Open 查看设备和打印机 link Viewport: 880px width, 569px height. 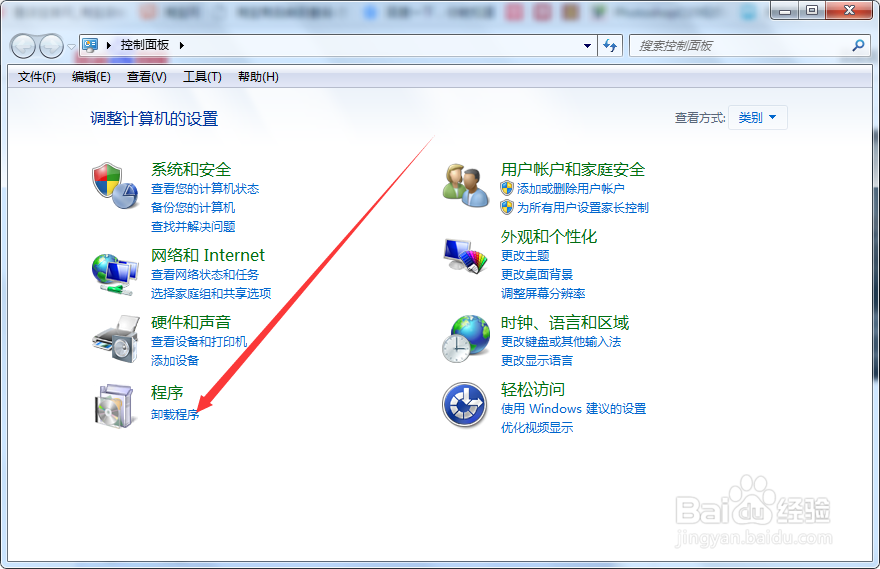(x=199, y=342)
